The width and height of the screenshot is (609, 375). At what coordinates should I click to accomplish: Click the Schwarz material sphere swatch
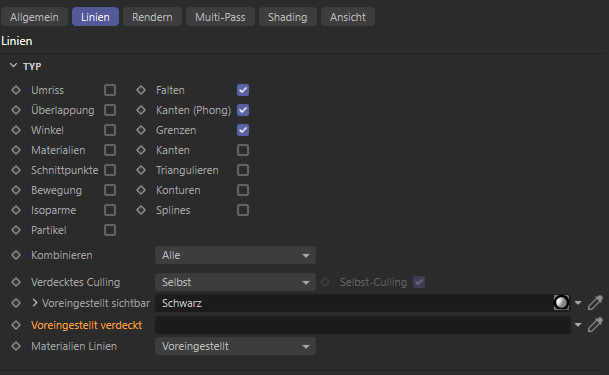(561, 302)
